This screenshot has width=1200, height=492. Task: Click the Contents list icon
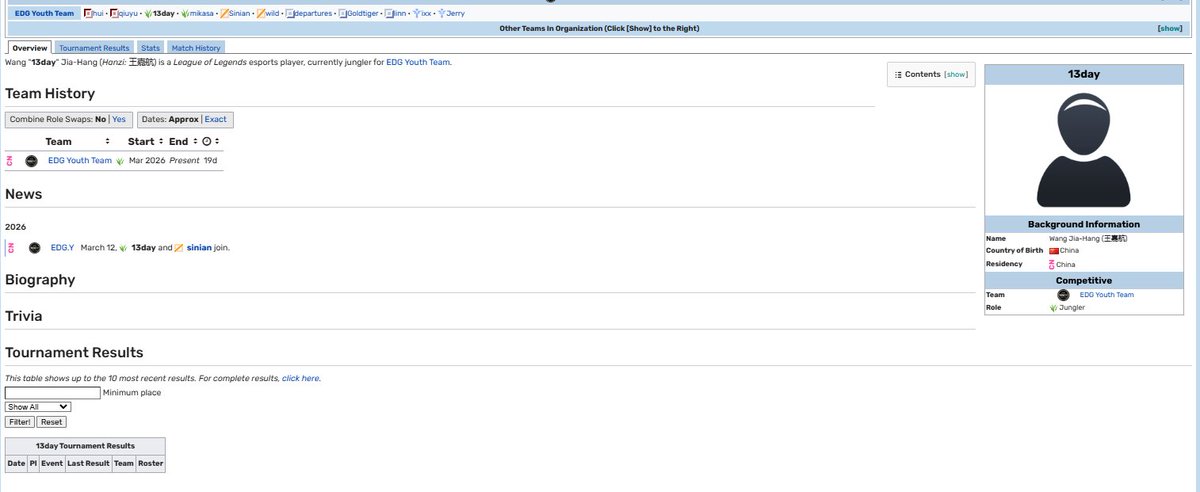click(898, 74)
